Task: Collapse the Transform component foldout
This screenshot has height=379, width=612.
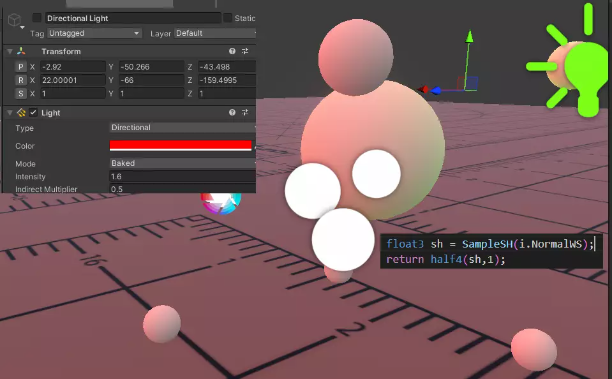Action: point(10,52)
